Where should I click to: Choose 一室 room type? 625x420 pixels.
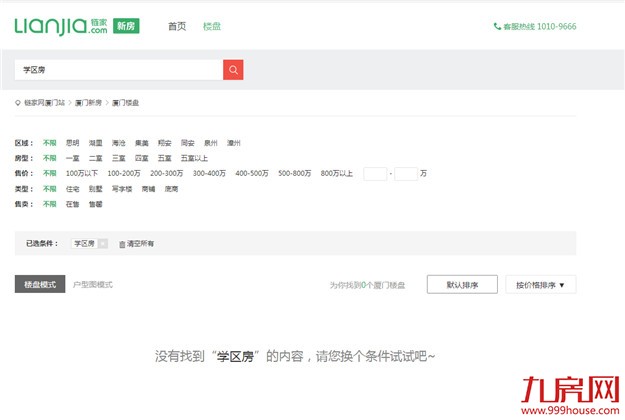coord(73,158)
